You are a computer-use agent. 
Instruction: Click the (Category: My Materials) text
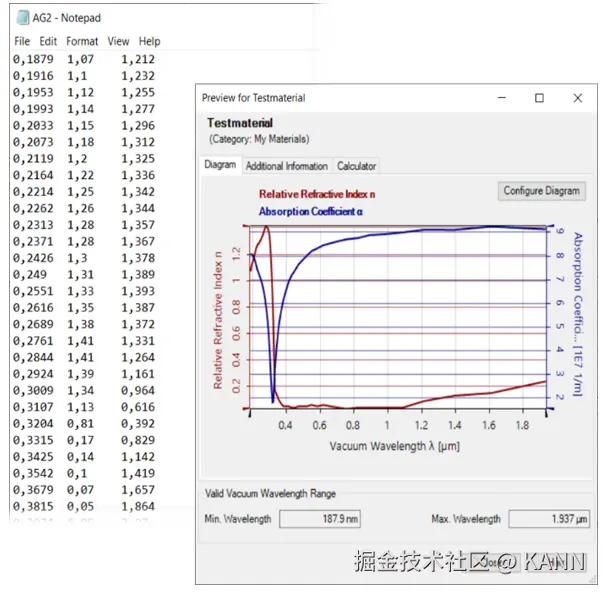tap(259, 139)
